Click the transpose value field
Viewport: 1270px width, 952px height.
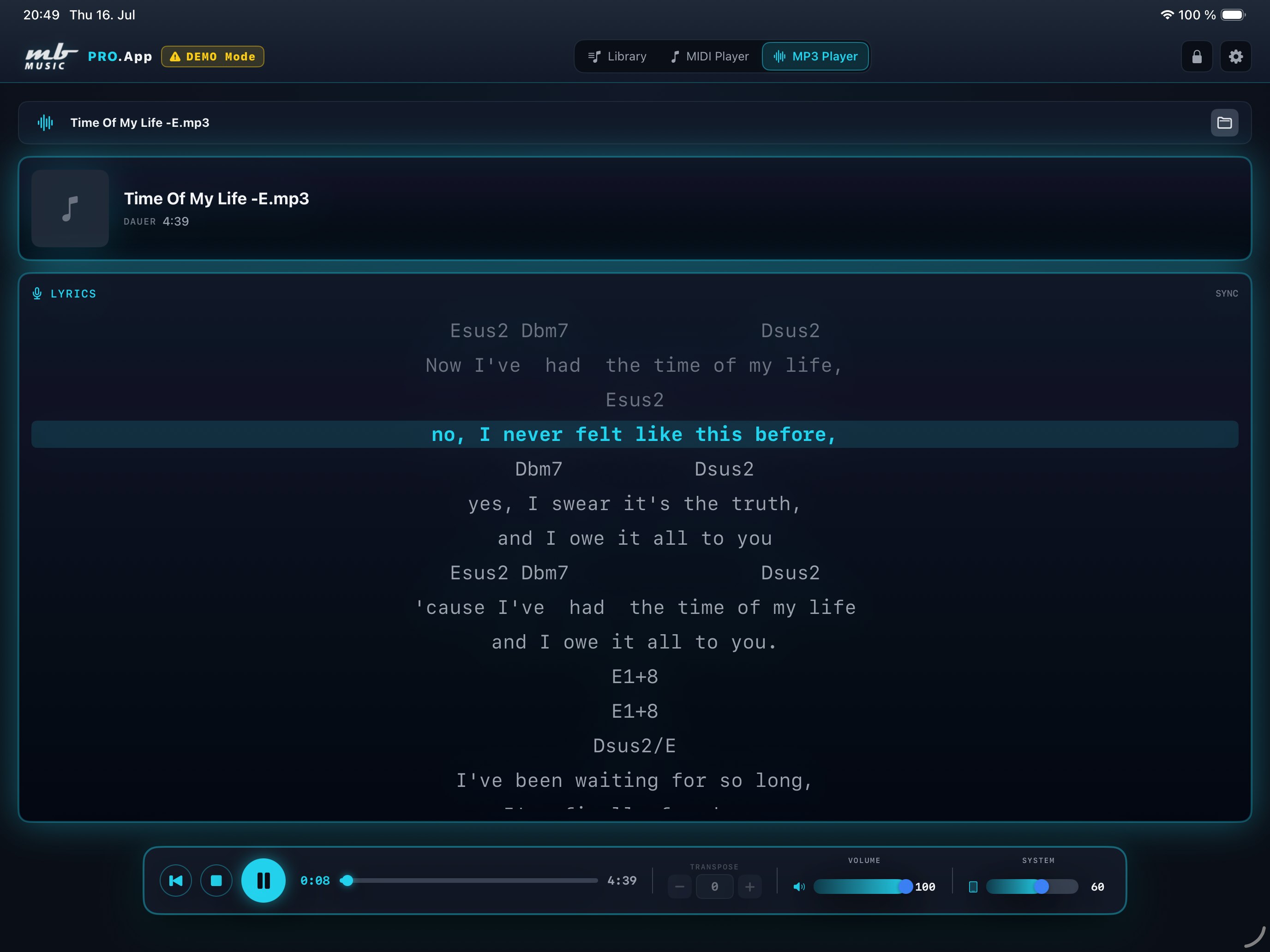coord(714,887)
